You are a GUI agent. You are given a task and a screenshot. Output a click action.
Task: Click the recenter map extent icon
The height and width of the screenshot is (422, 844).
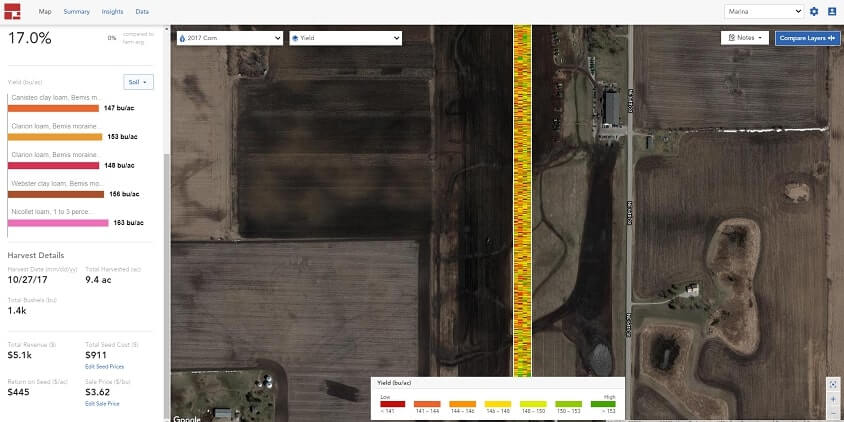pyautogui.click(x=833, y=385)
